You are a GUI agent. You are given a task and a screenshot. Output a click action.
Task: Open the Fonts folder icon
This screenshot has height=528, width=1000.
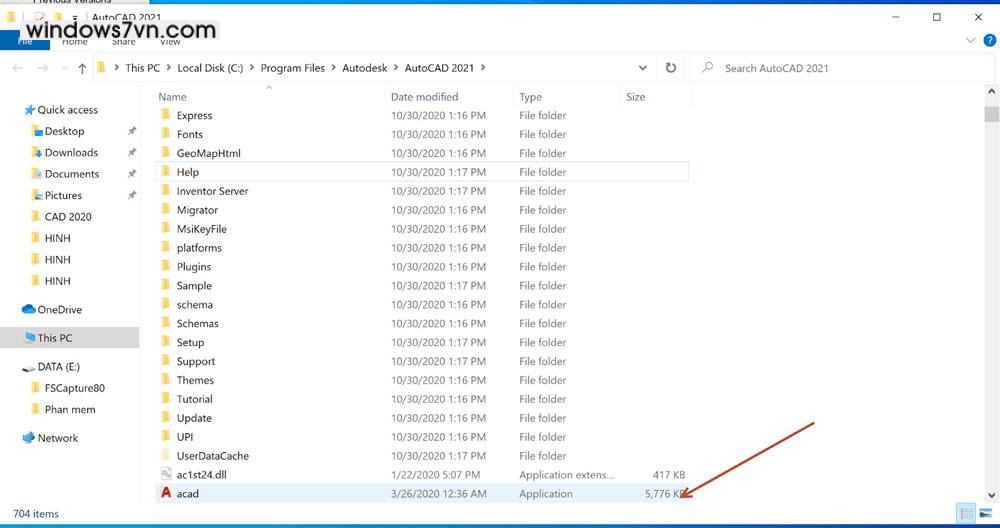(x=166, y=134)
